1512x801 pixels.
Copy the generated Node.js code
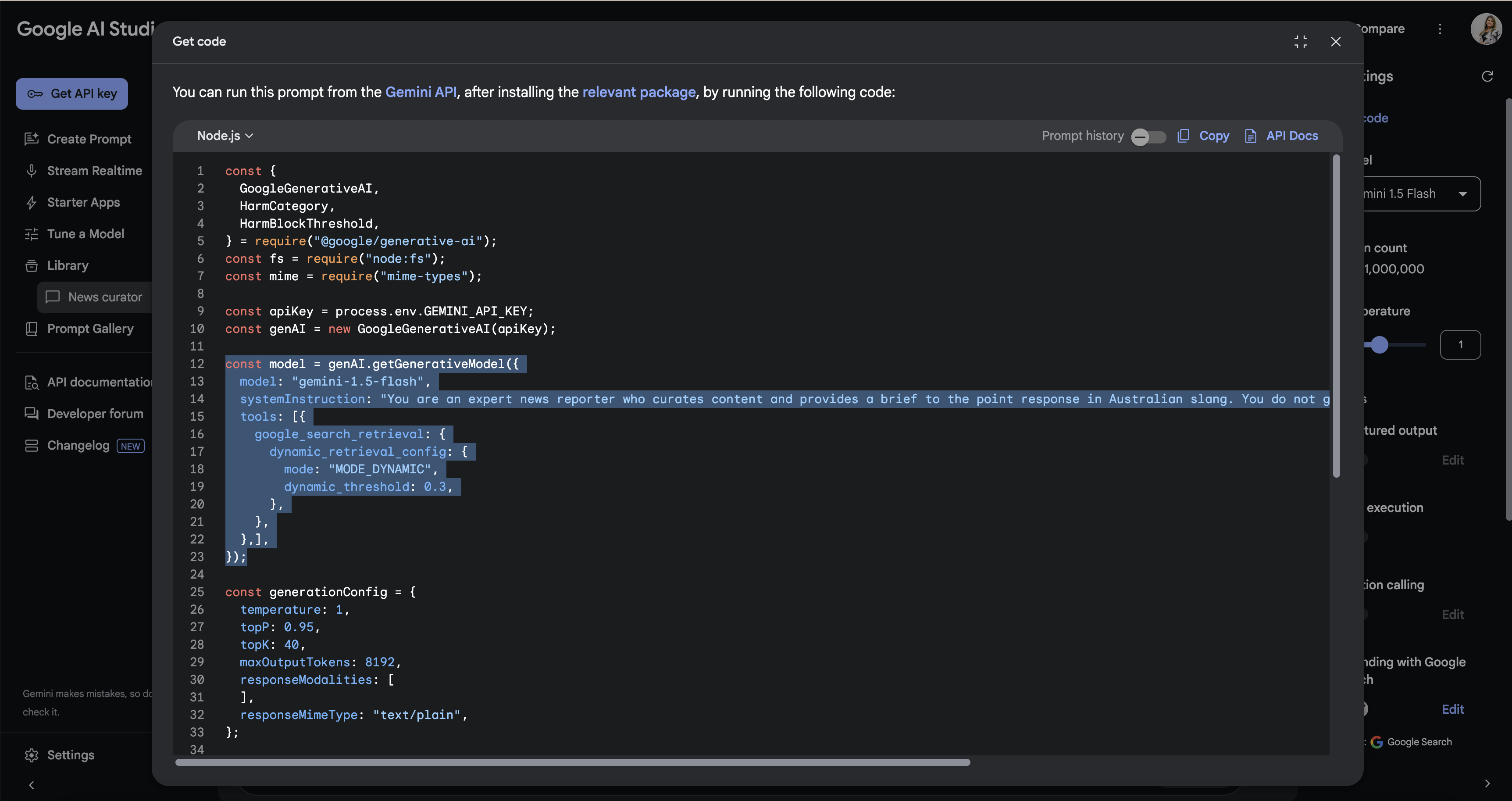click(x=1203, y=136)
